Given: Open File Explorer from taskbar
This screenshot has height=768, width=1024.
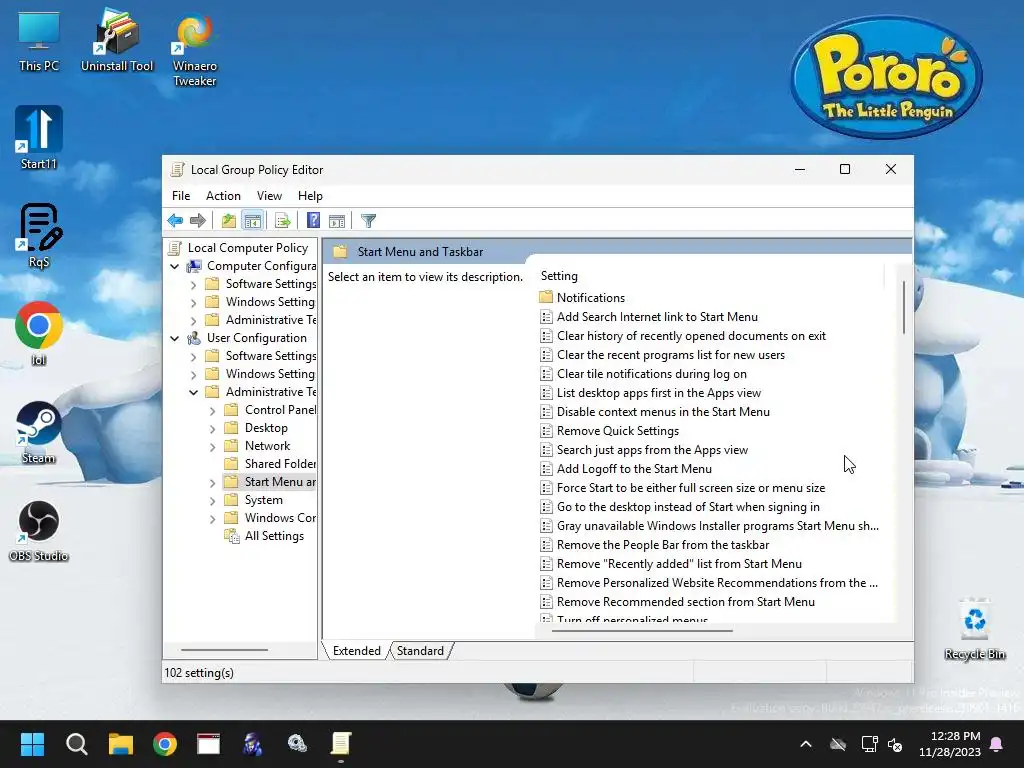Looking at the screenshot, I should tap(121, 744).
